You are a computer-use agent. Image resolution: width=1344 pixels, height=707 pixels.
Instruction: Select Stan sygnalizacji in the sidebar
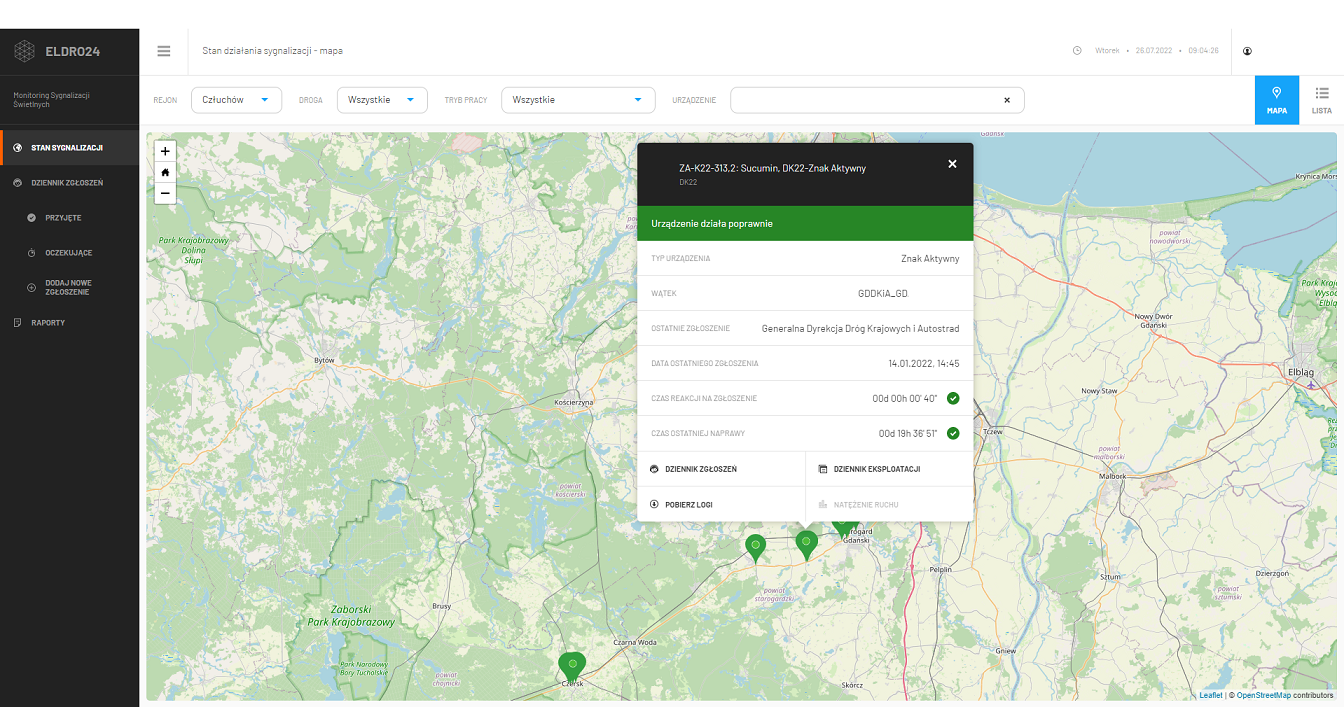click(x=70, y=148)
